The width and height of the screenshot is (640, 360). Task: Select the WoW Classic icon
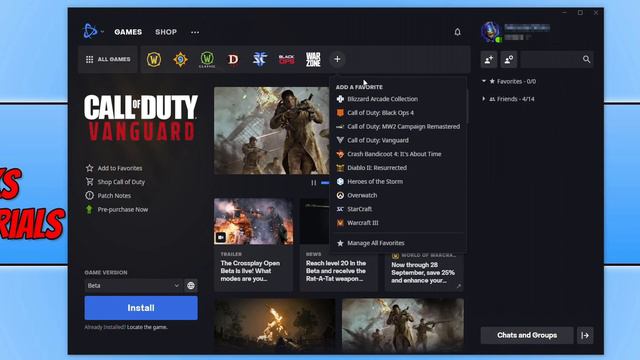tap(207, 60)
